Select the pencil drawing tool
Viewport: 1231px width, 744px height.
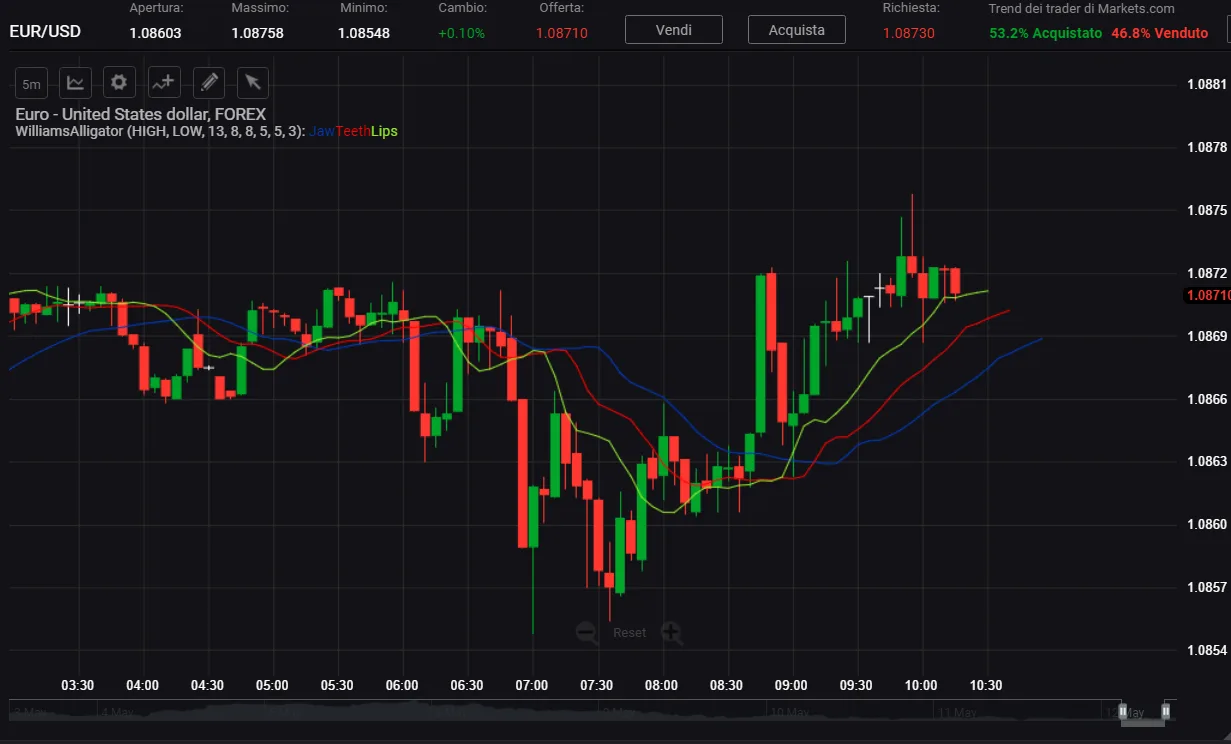pos(208,82)
